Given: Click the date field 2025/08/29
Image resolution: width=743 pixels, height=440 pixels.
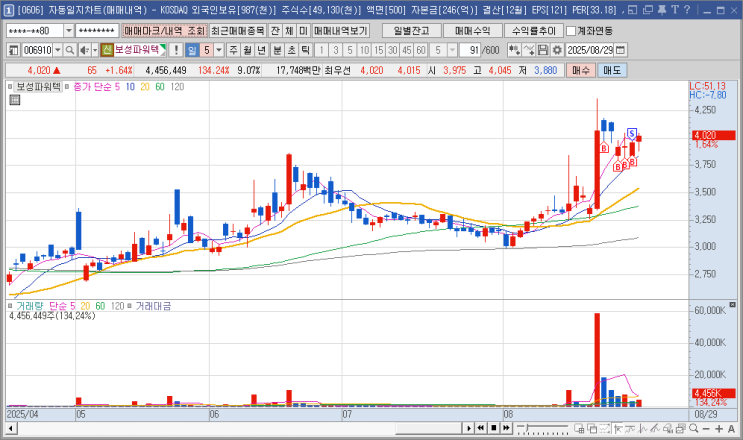Looking at the screenshot, I should coord(590,50).
